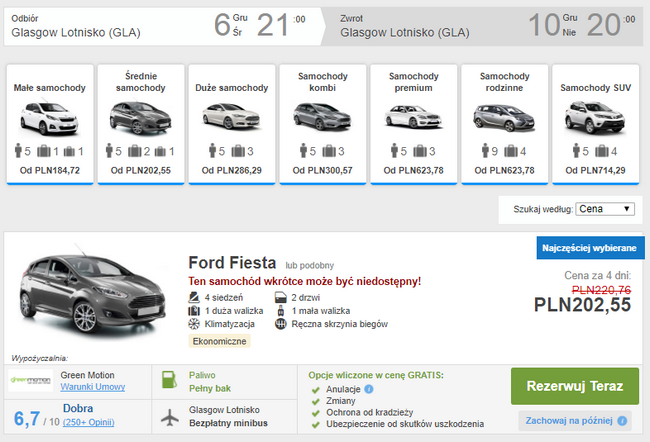650x442 pixels.
Task: Click the info icon next to Anulacje
Action: pos(369,389)
